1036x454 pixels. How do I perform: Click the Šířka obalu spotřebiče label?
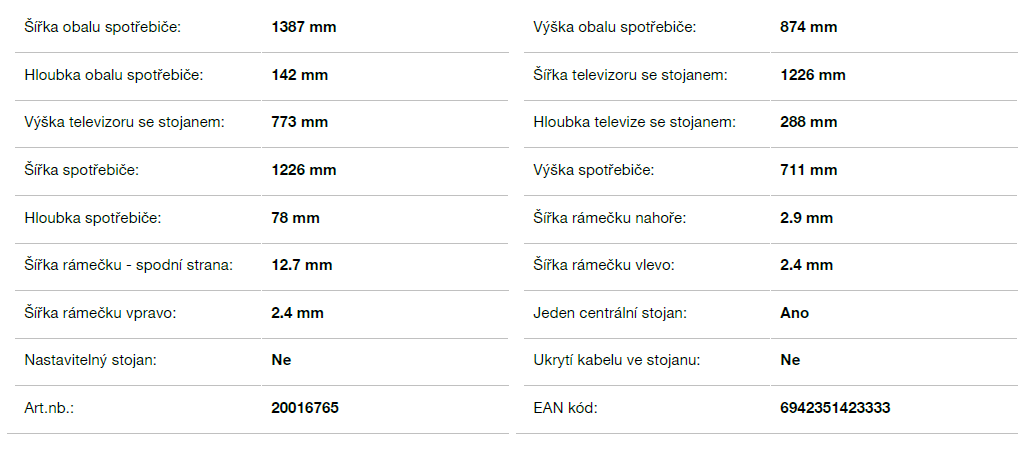pos(102,27)
